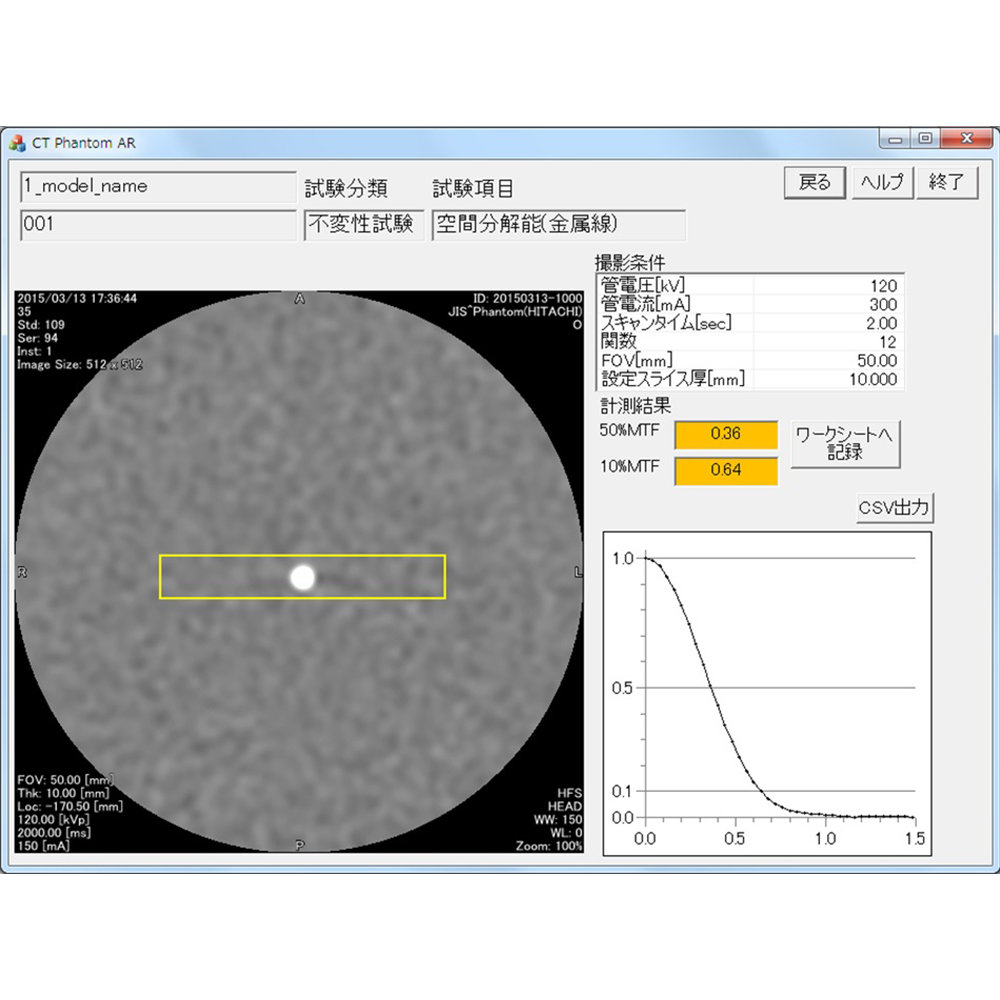The image size is (1000, 1000).
Task: Select the 1_model_name field
Action: click(x=158, y=186)
